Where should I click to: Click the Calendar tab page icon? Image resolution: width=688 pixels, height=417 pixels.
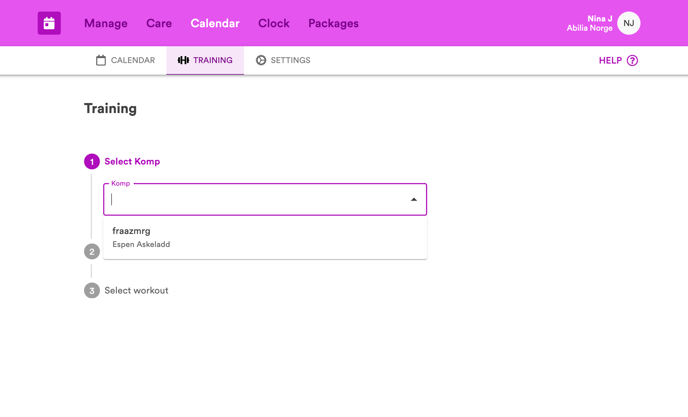pyautogui.click(x=101, y=60)
